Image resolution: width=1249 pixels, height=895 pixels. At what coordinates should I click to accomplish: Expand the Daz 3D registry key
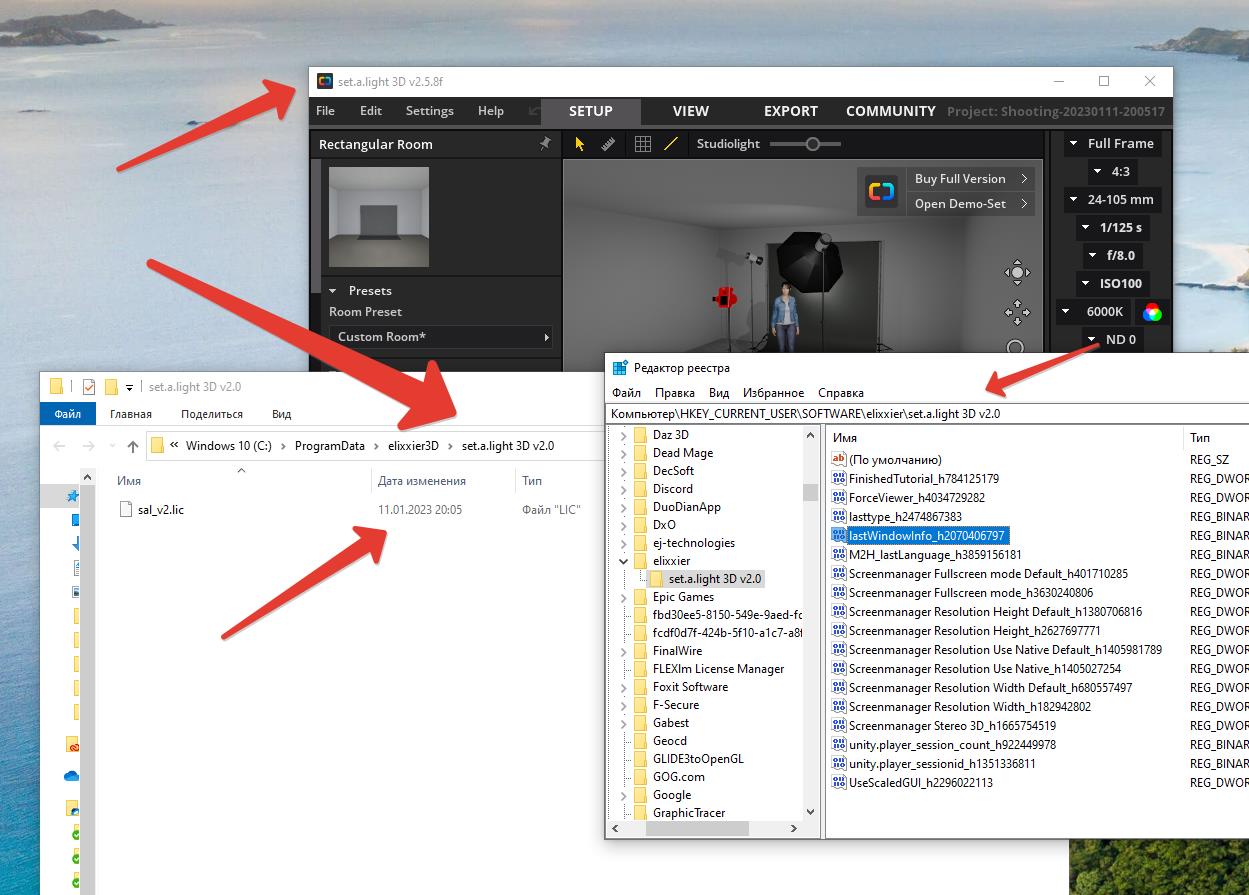624,435
